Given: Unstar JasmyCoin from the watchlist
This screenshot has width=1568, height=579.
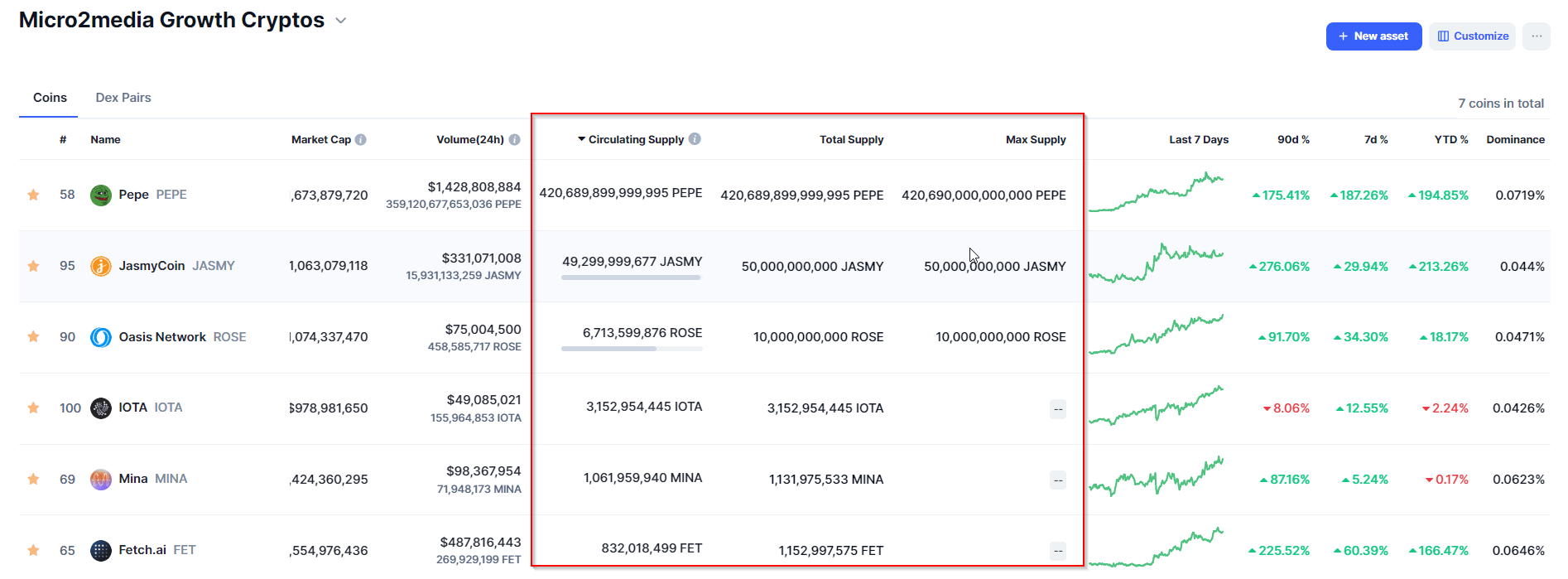Looking at the screenshot, I should tap(33, 266).
